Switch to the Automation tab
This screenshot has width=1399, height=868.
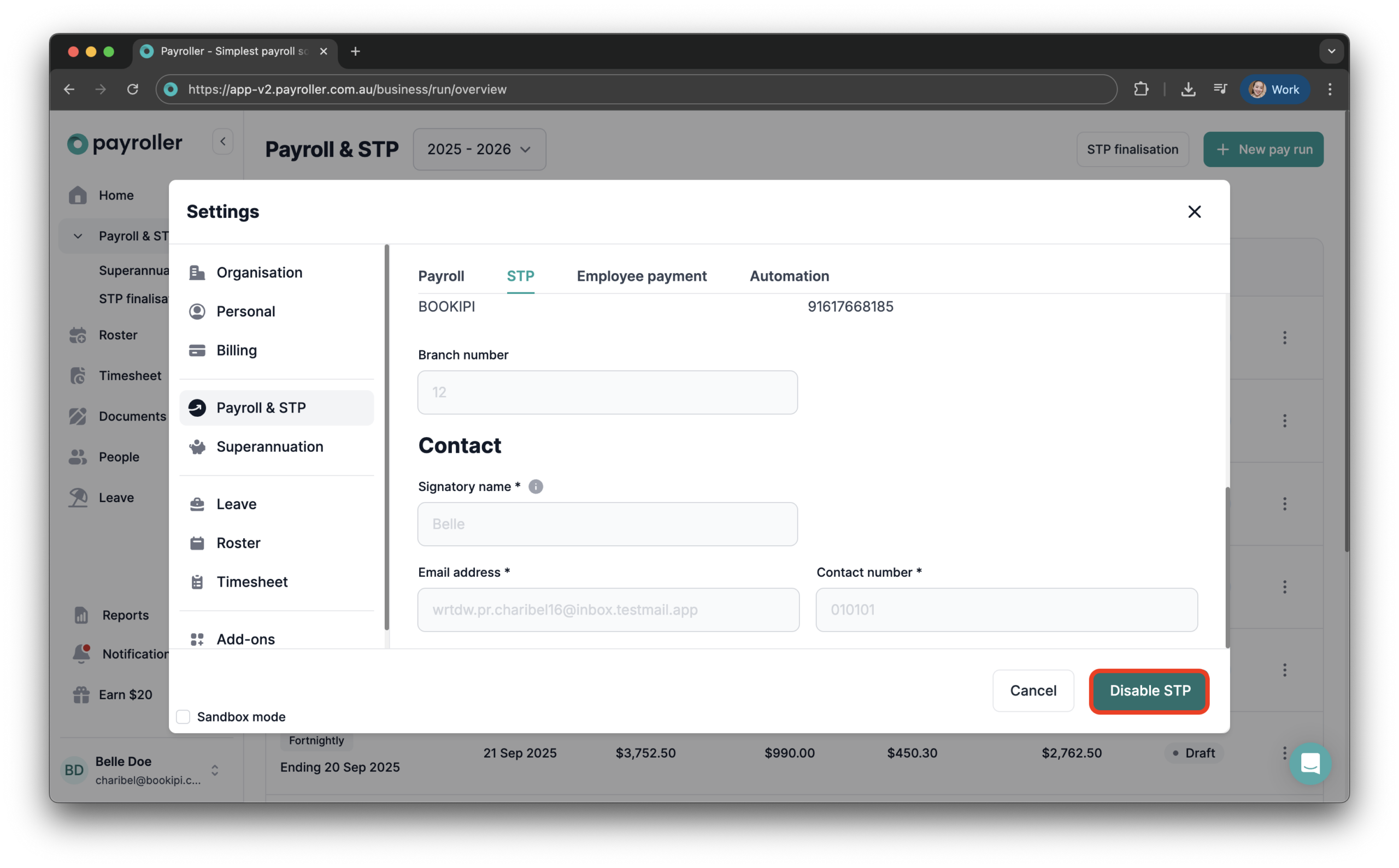(790, 276)
